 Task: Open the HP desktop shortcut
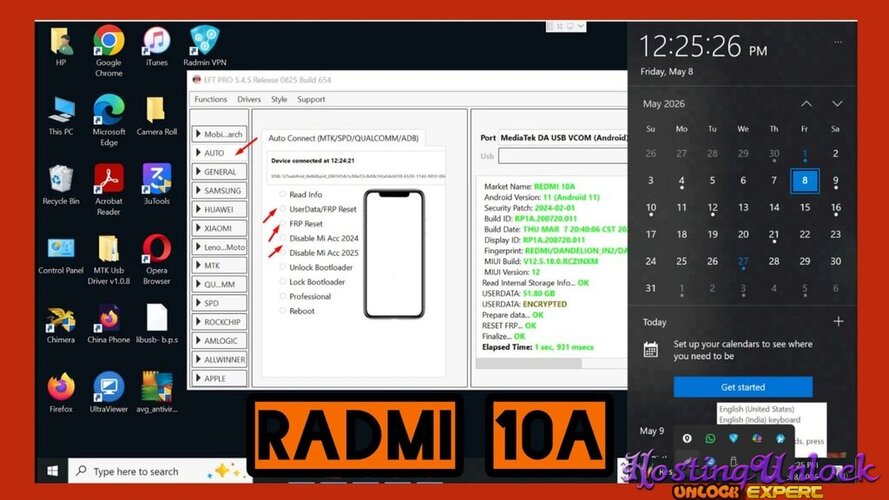tap(61, 46)
